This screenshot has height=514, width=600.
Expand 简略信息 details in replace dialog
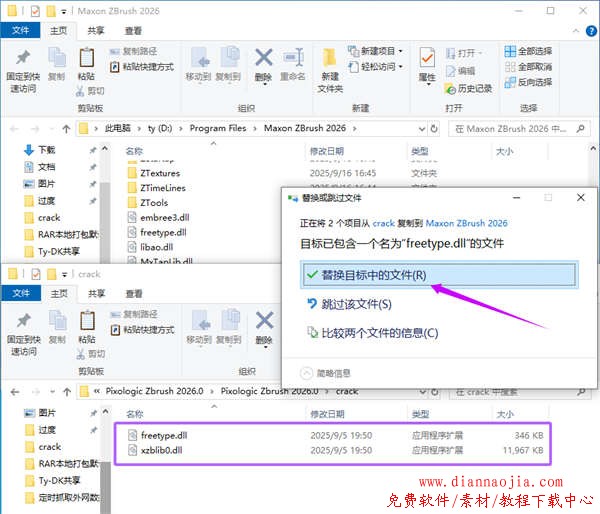[328, 373]
